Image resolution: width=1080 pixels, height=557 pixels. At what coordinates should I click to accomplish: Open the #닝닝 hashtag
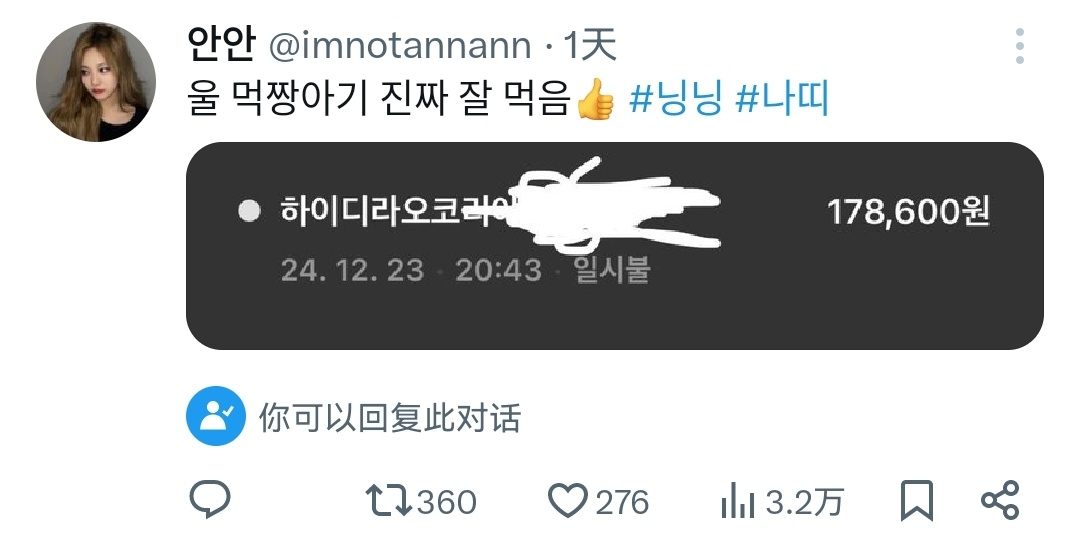click(x=676, y=99)
